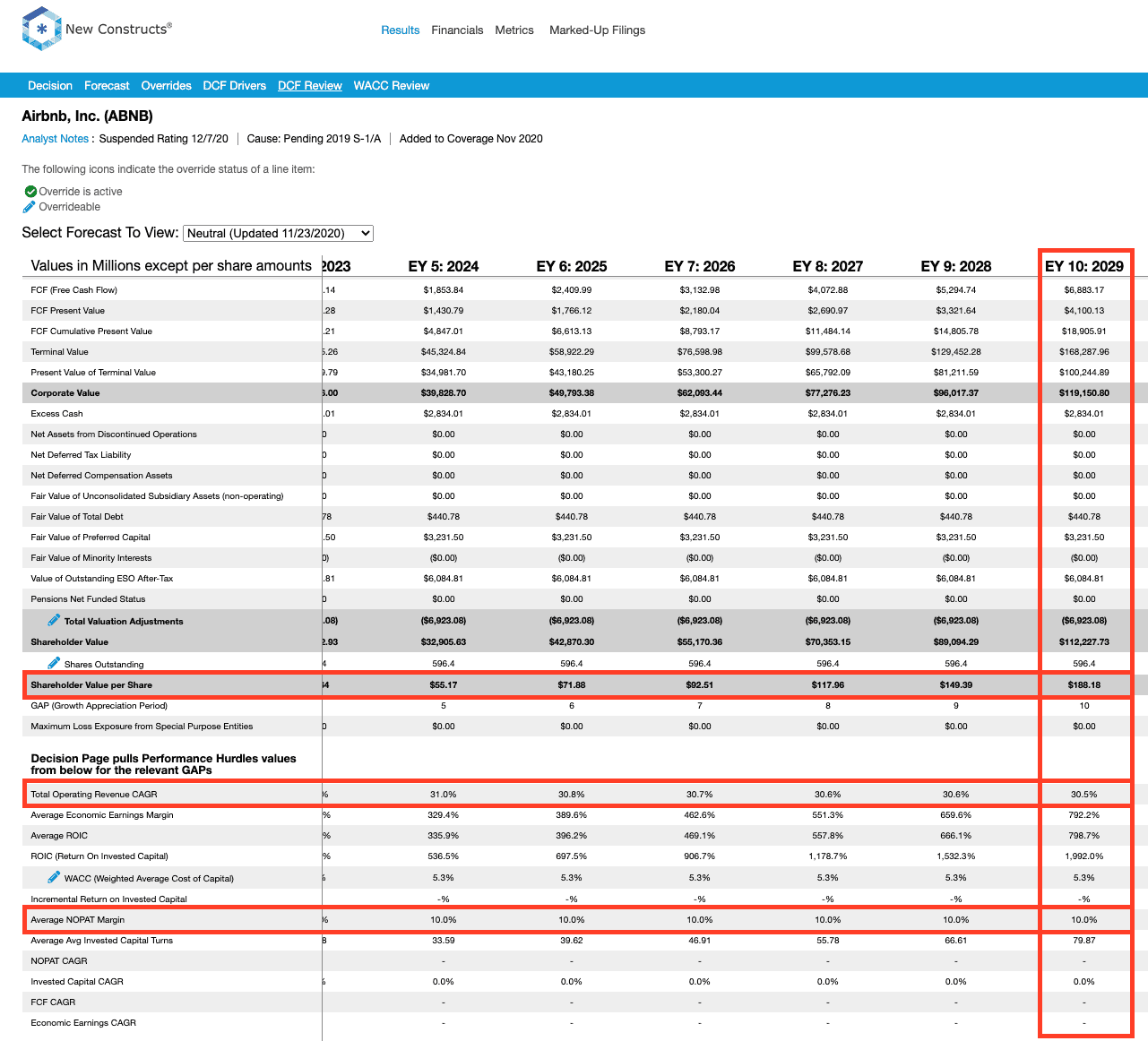Select the DCF Review tab
Screen dimensions: 1148x1041
pyautogui.click(x=310, y=86)
